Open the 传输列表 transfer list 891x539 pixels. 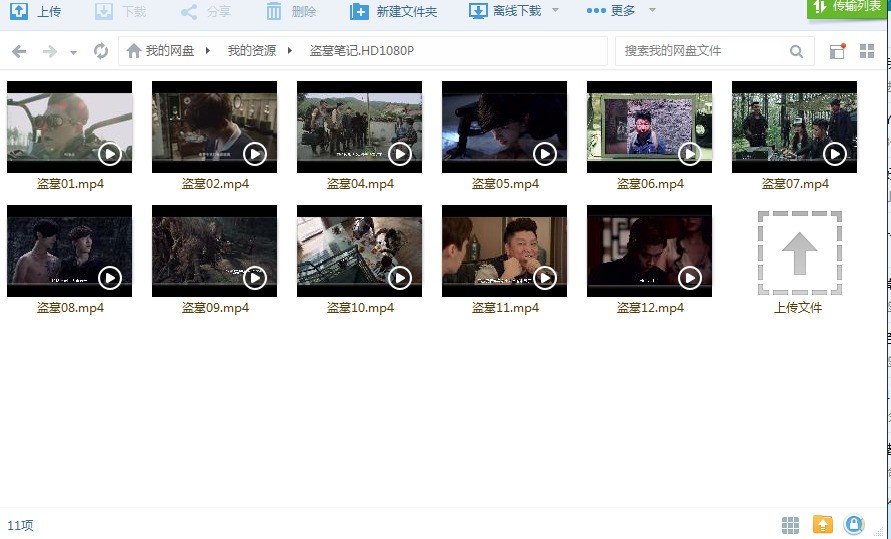[x=847, y=8]
